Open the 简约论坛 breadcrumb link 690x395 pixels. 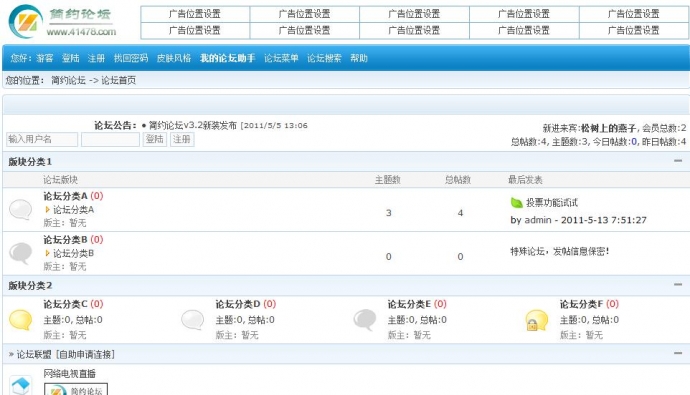click(x=68, y=80)
